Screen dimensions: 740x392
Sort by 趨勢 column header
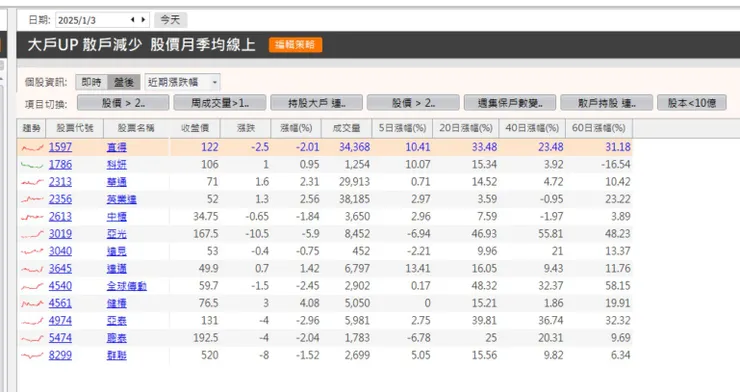pyautogui.click(x=32, y=128)
